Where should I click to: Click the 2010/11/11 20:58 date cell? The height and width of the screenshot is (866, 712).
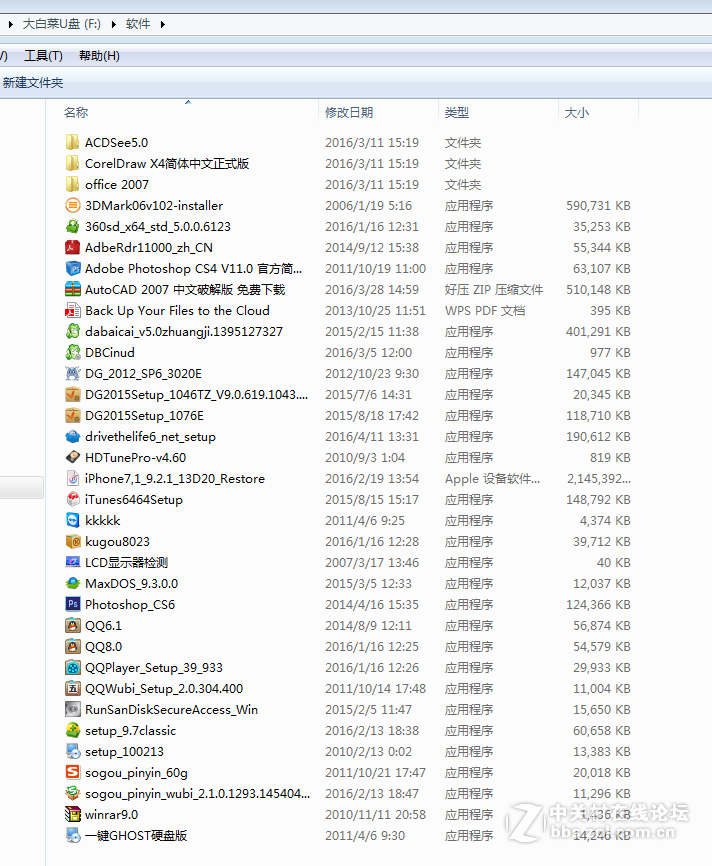click(x=376, y=815)
